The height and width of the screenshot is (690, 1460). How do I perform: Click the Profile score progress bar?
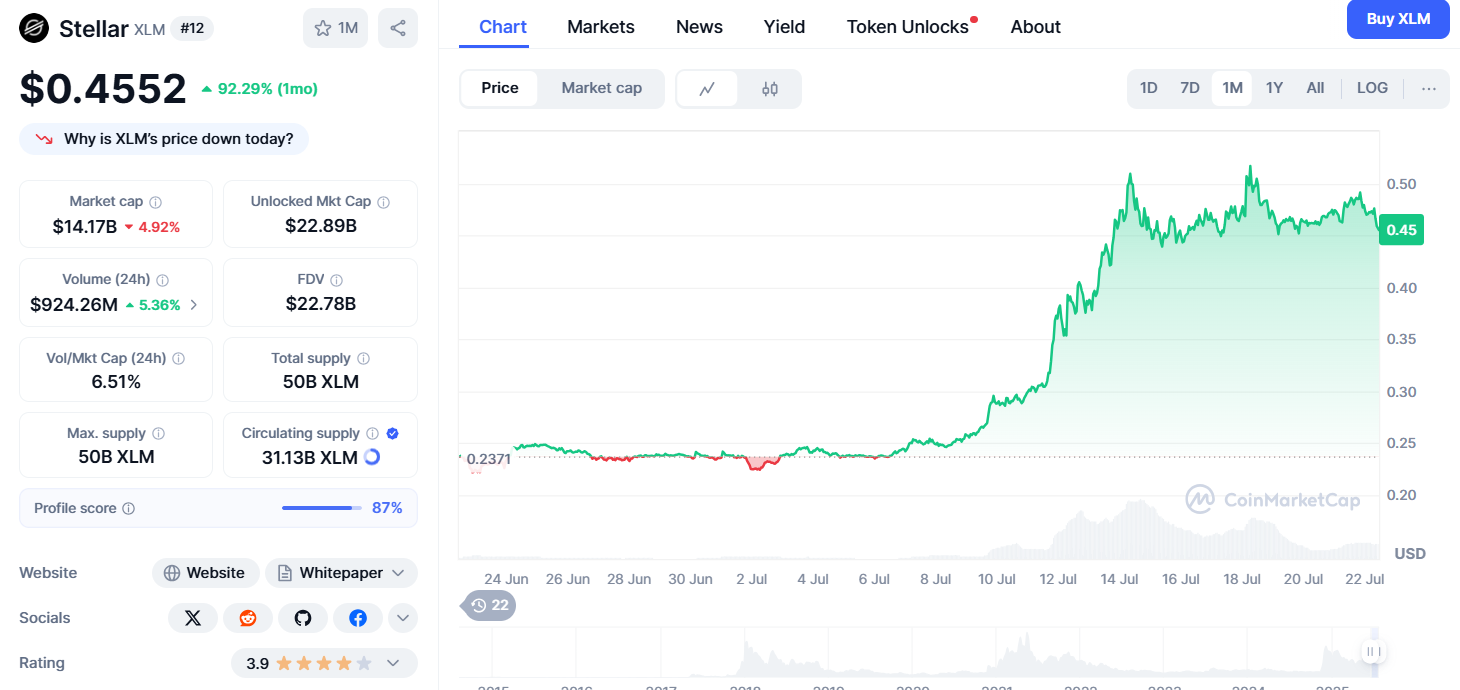322,508
